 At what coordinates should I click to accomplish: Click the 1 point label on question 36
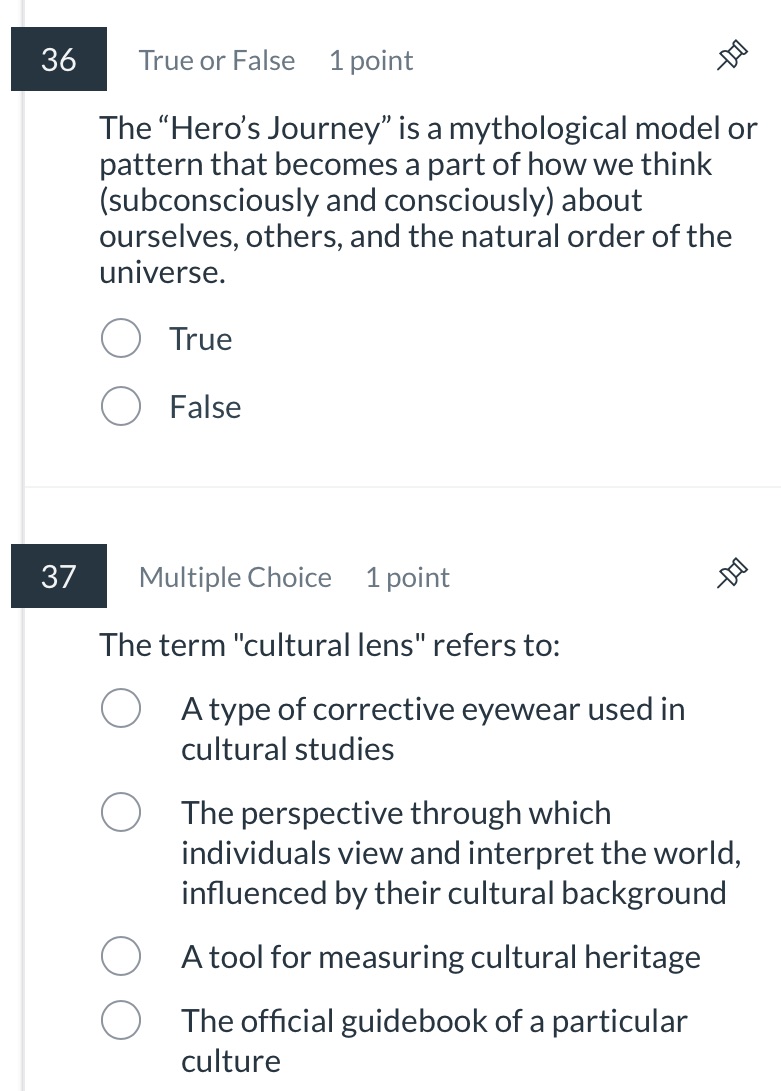[x=370, y=60]
